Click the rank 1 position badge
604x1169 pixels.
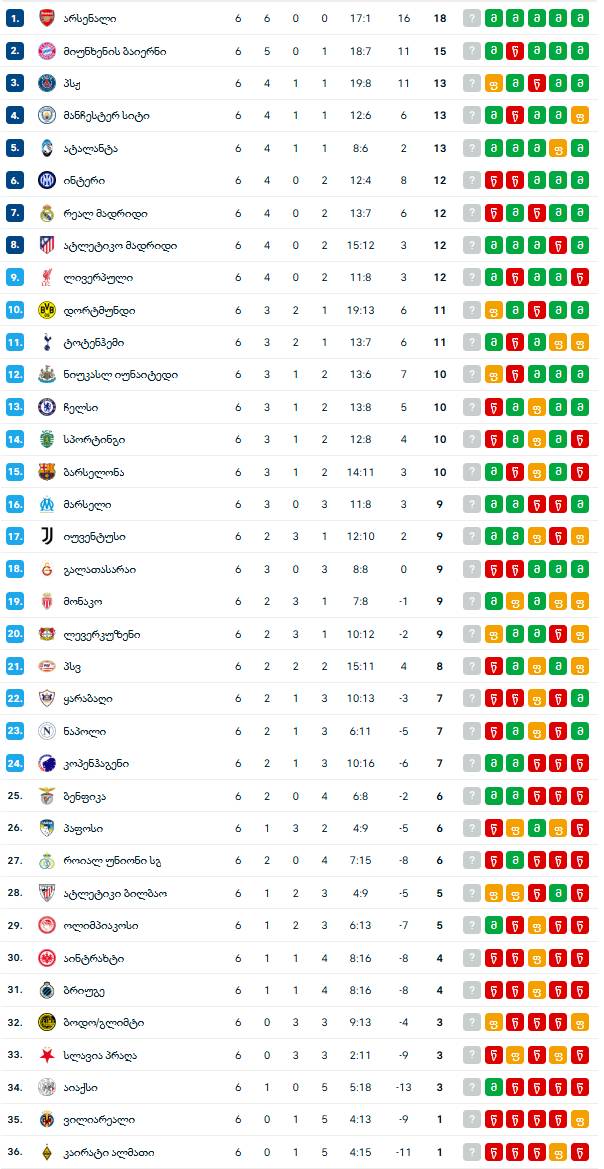(14, 18)
